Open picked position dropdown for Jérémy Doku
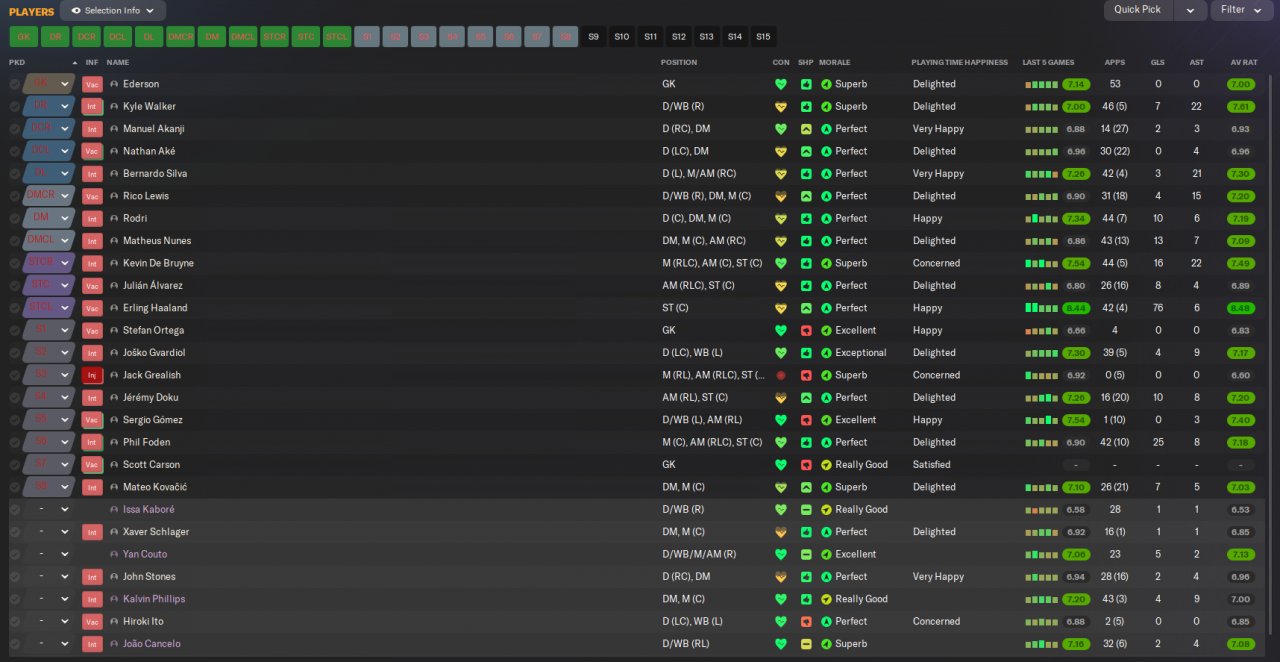 point(65,398)
